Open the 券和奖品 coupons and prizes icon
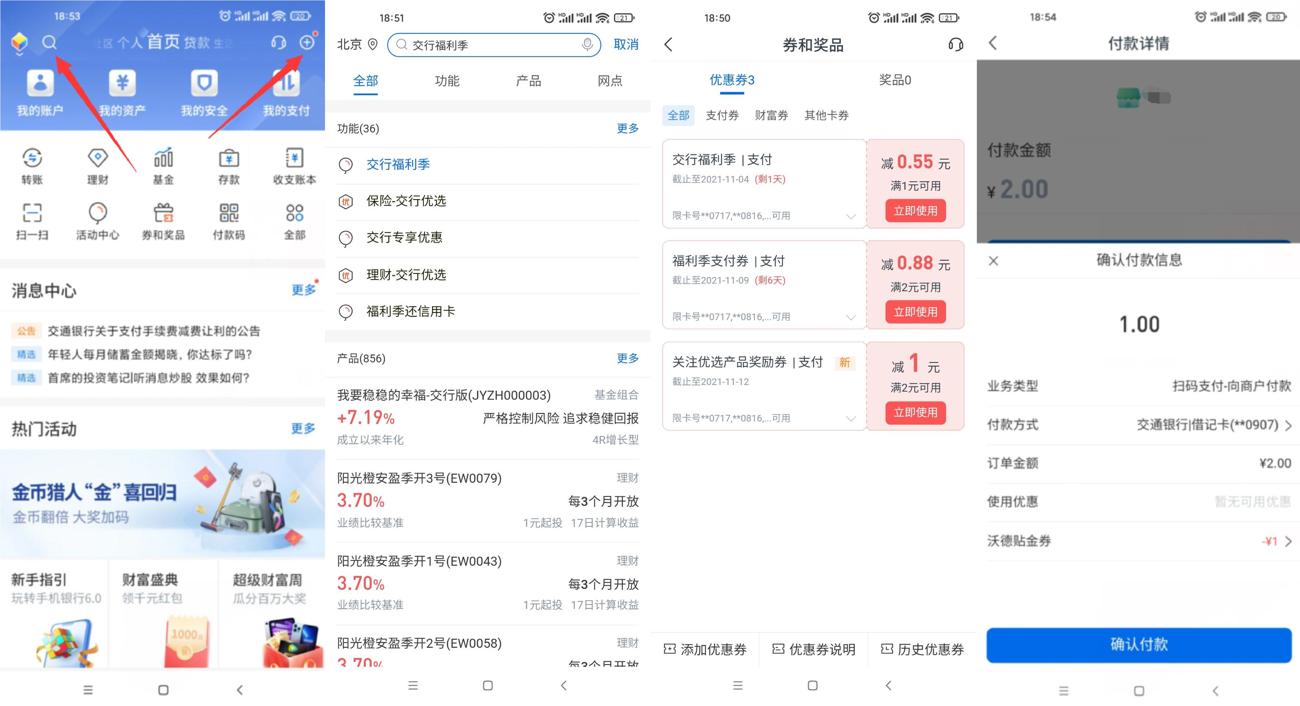Screen dimensions: 1300x706 point(163,220)
